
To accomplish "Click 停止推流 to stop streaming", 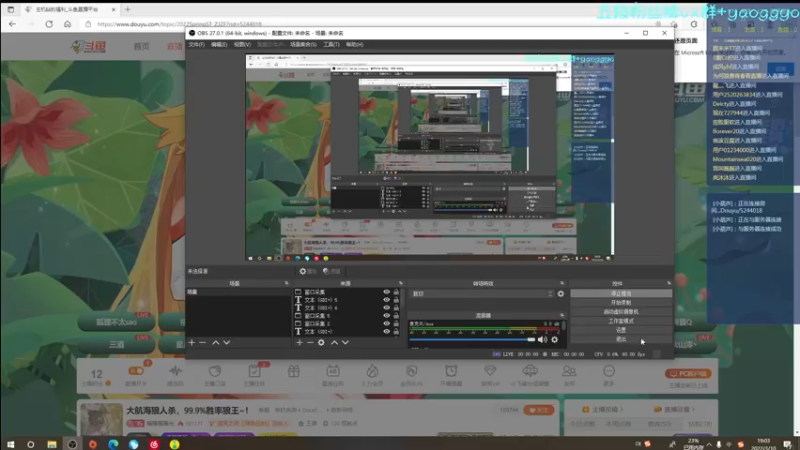I will coord(621,294).
